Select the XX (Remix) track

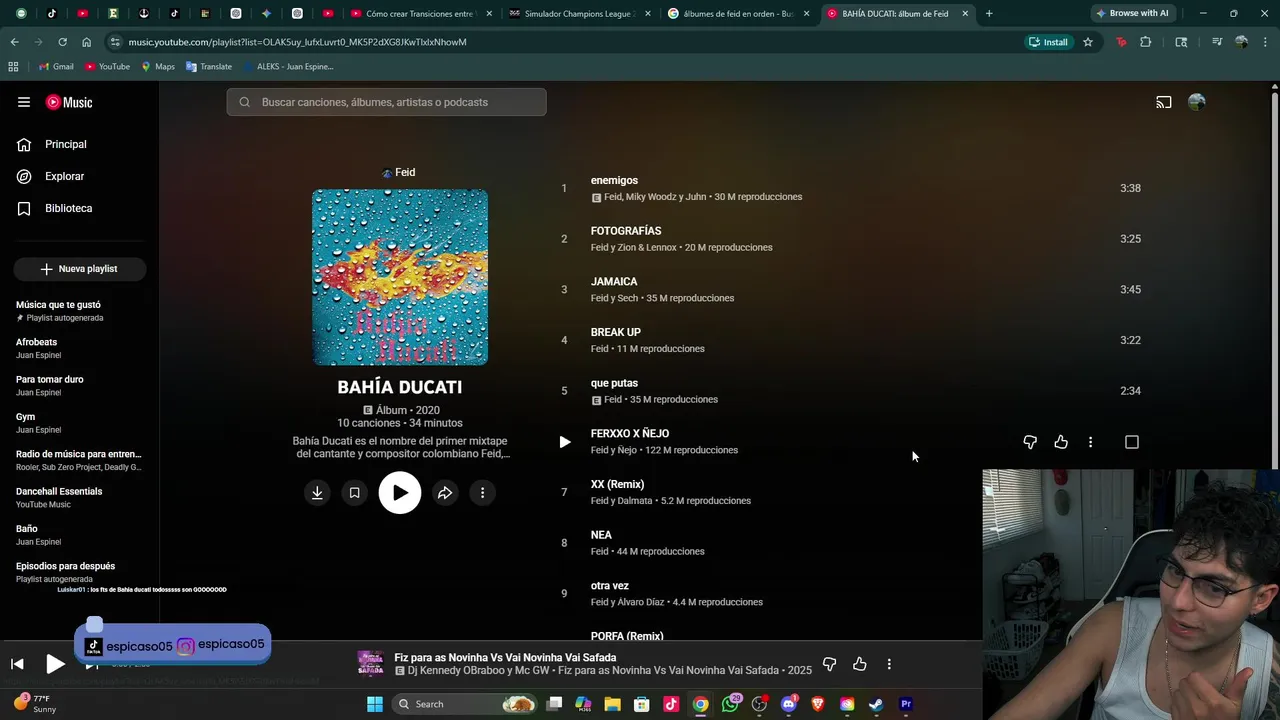coord(617,484)
